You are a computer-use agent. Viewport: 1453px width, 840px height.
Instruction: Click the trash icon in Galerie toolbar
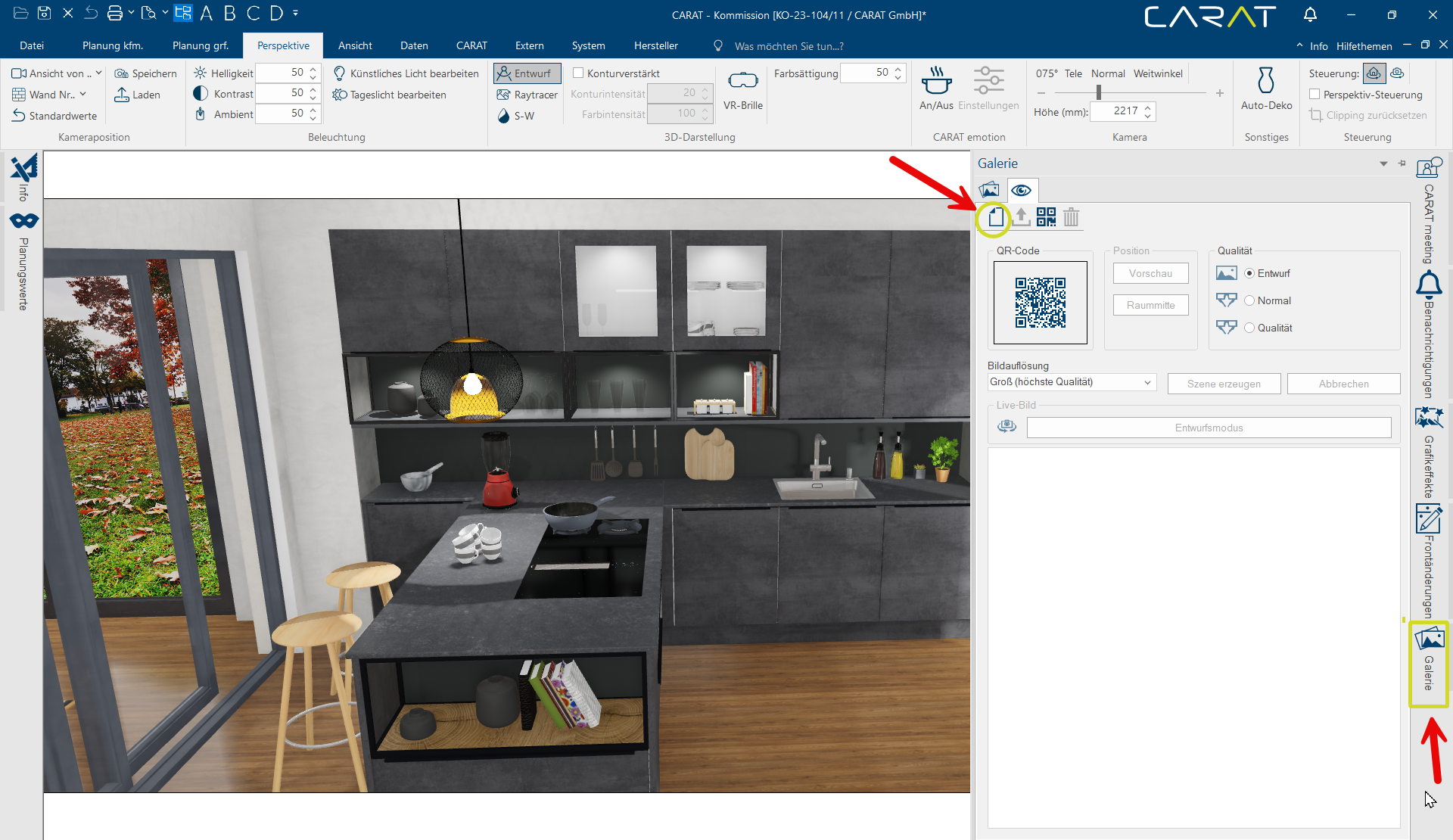coord(1071,217)
